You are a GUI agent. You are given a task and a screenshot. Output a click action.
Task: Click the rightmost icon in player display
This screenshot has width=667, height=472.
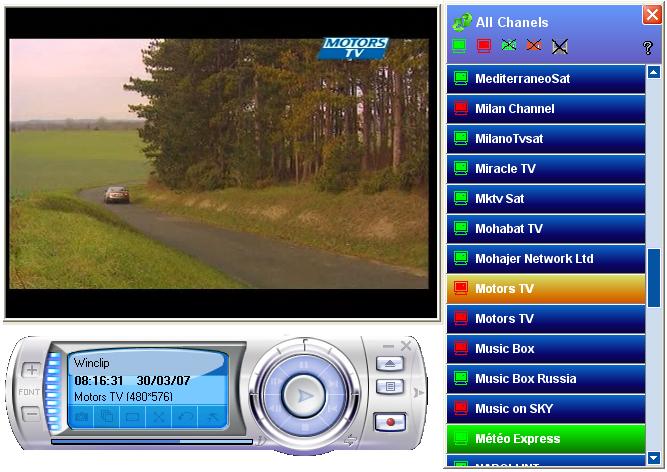[212, 417]
